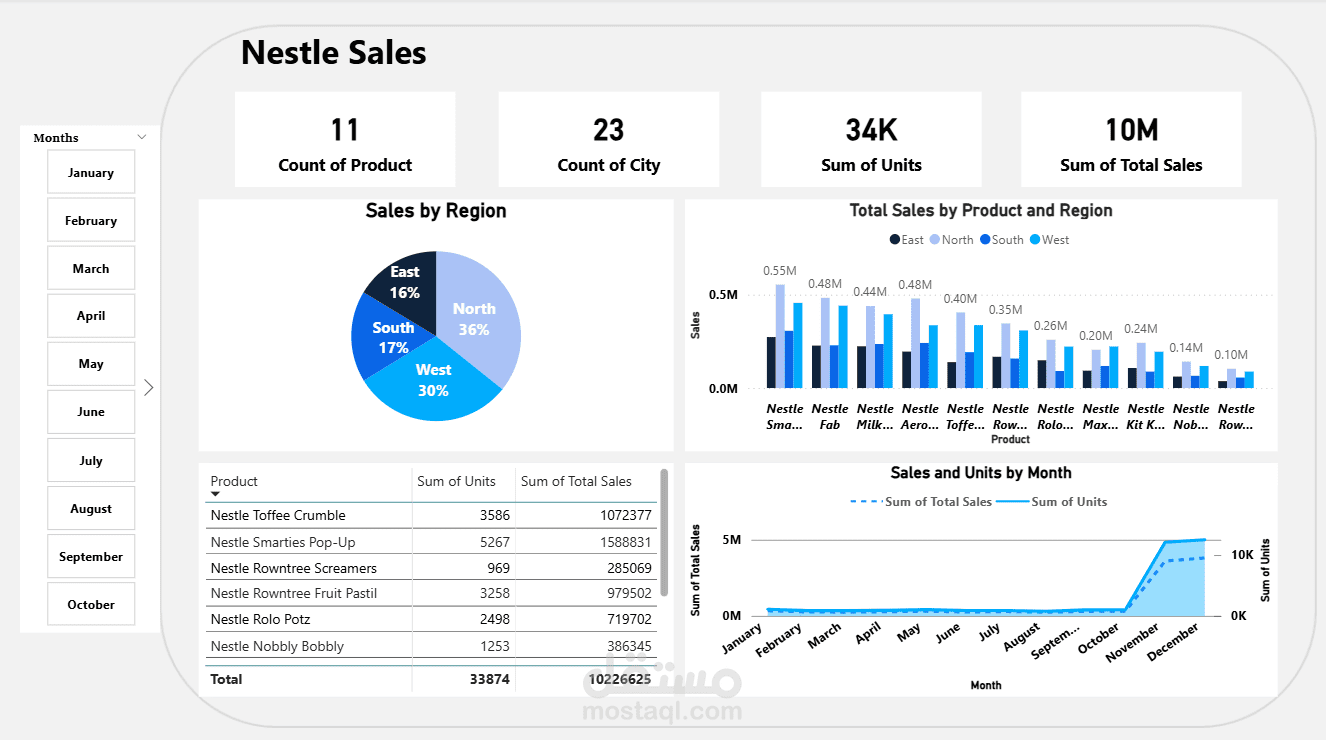This screenshot has height=740, width=1326.
Task: Click Nestle Fab on the bar chart axis
Action: 830,416
